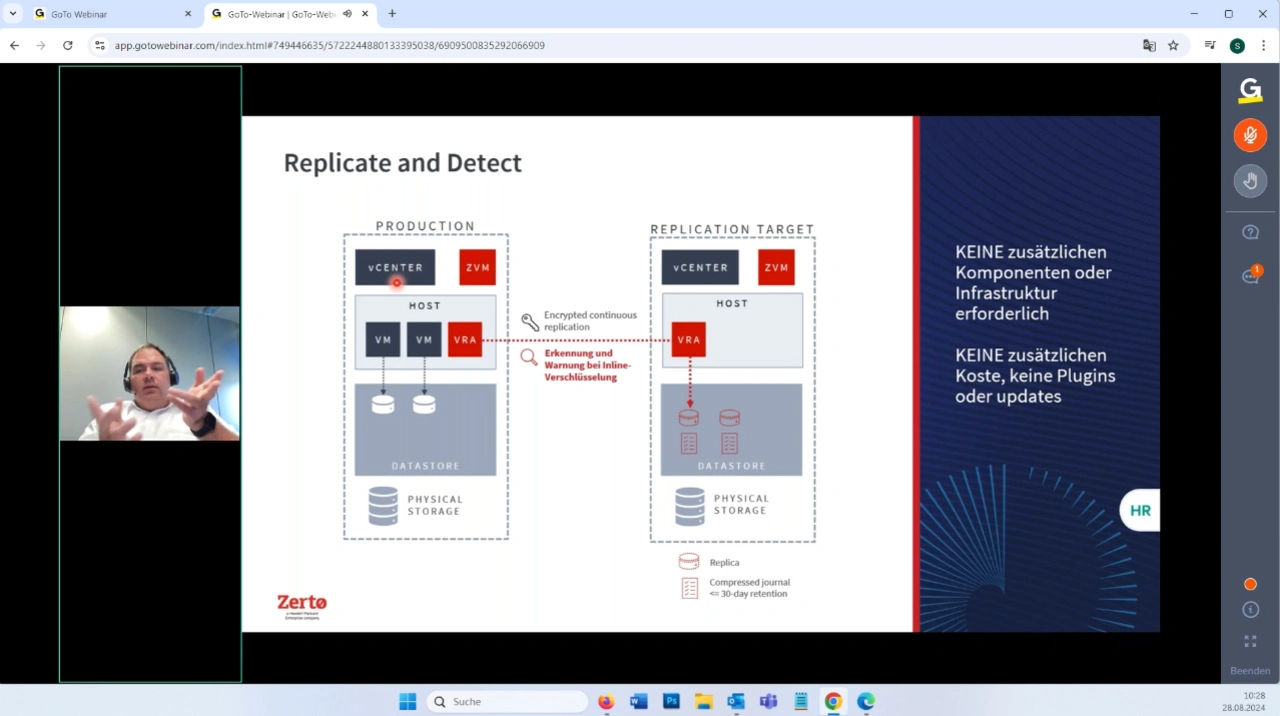Open Chrome's three-dot menu
The image size is (1280, 716).
[1264, 45]
